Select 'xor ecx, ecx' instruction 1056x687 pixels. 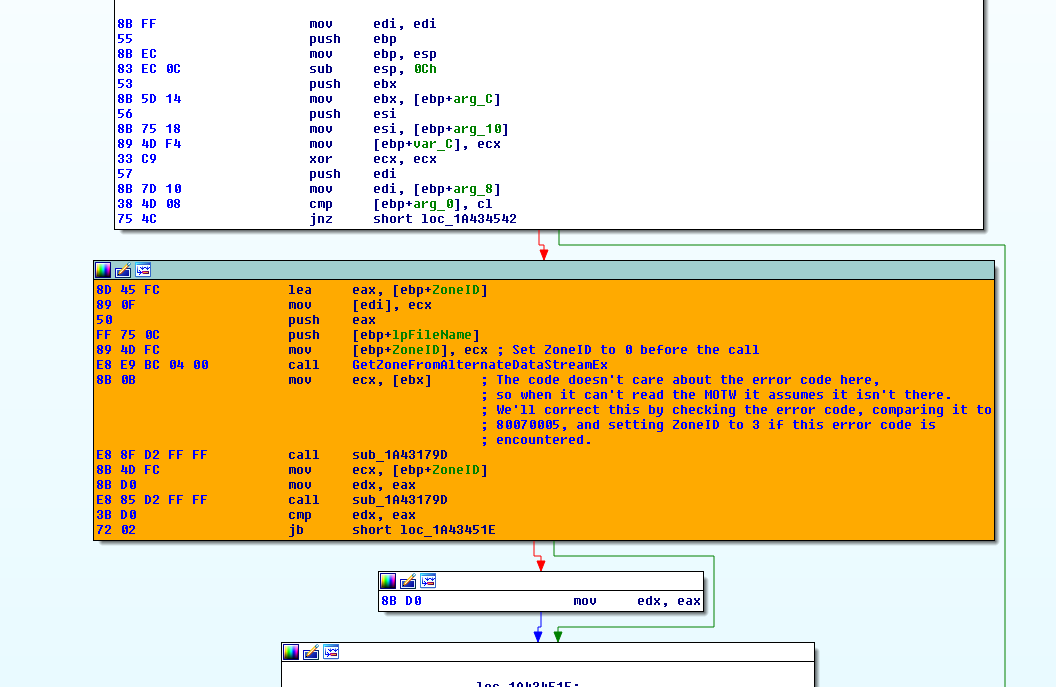[372, 160]
